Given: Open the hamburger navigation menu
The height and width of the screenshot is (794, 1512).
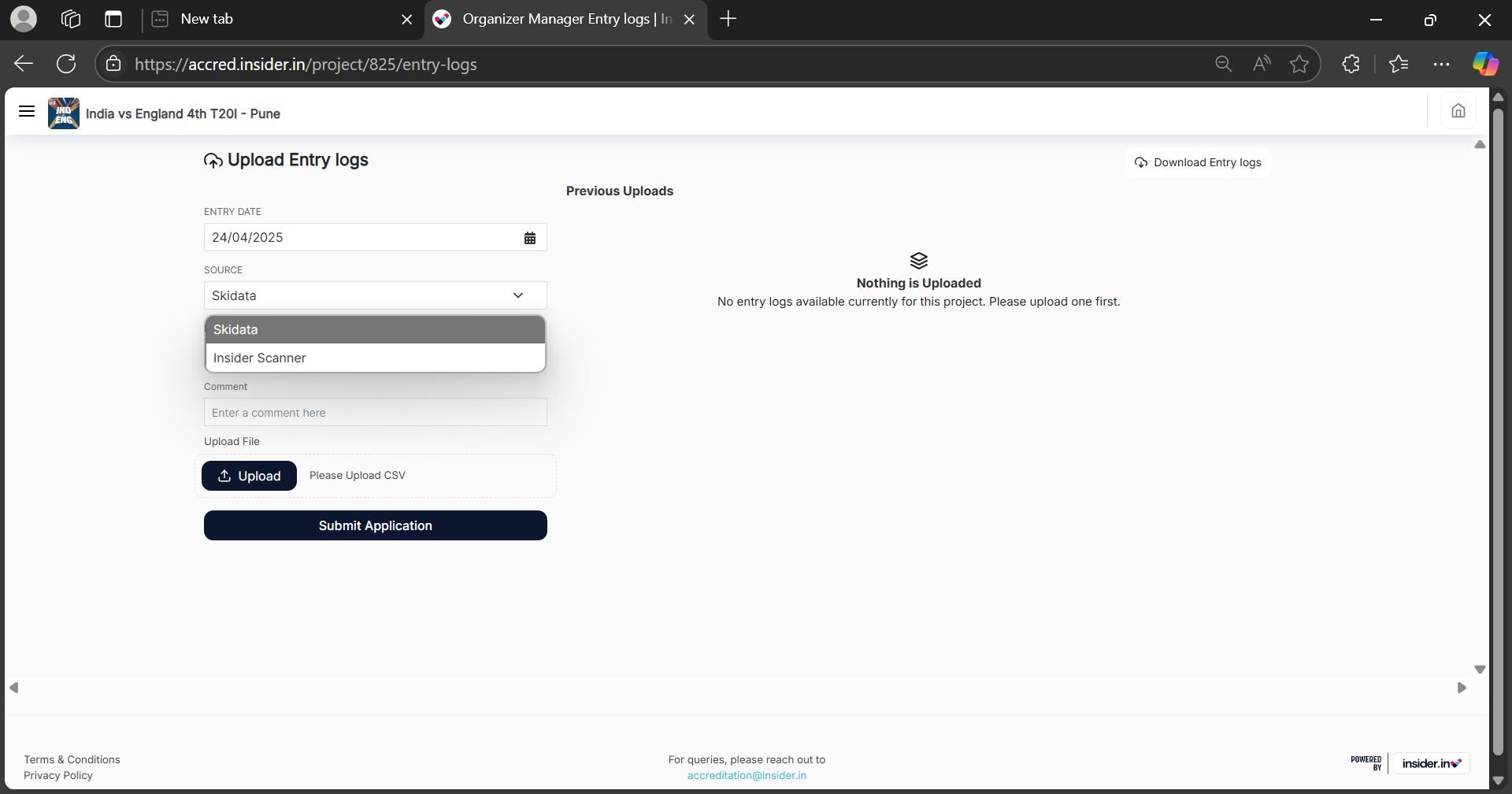Looking at the screenshot, I should point(27,112).
